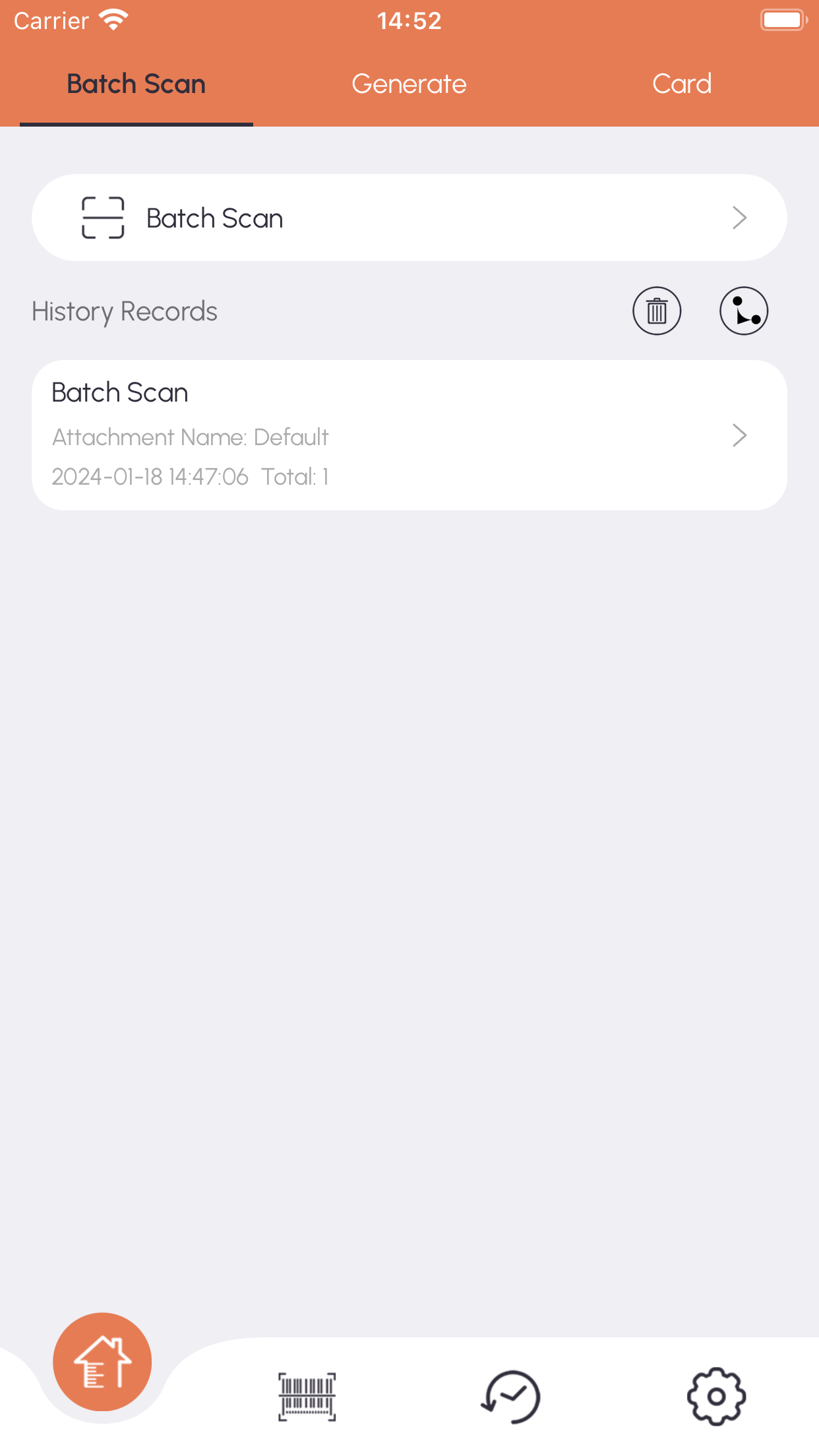Expand the Batch Scan row chevron
819x1456 pixels.
point(739,218)
